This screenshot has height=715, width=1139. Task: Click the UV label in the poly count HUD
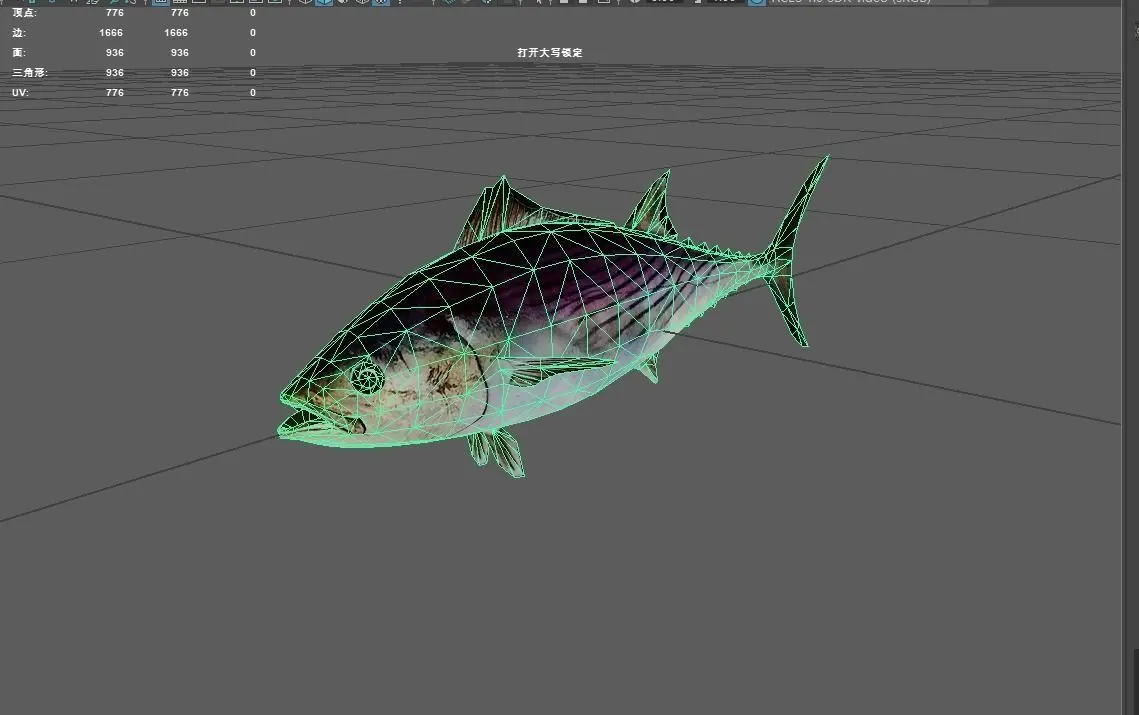(x=20, y=92)
